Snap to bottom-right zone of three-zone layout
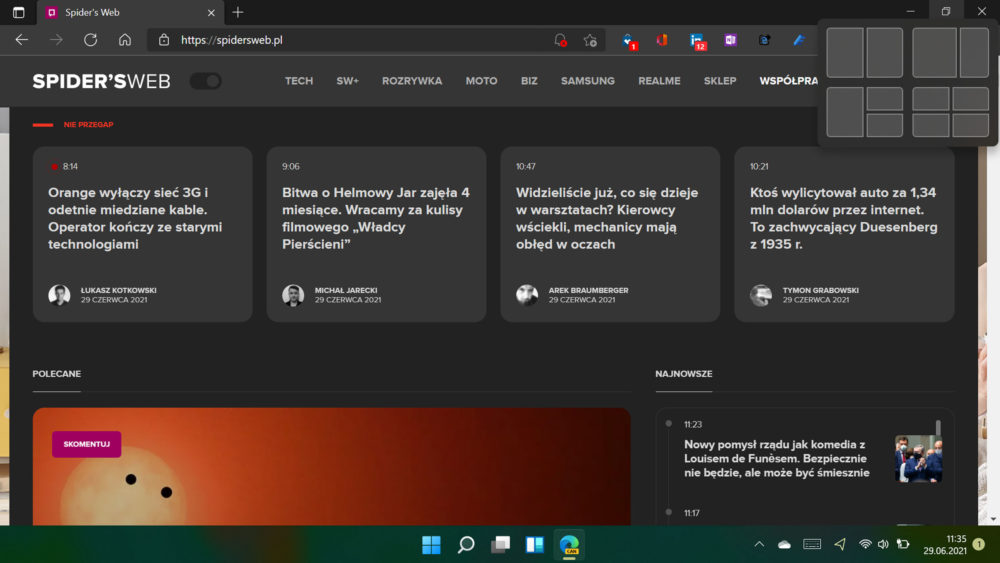1000x563 pixels. click(885, 125)
